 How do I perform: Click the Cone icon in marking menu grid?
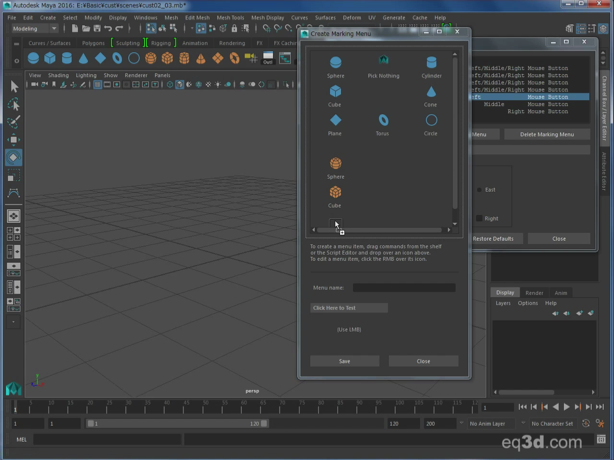pyautogui.click(x=431, y=93)
